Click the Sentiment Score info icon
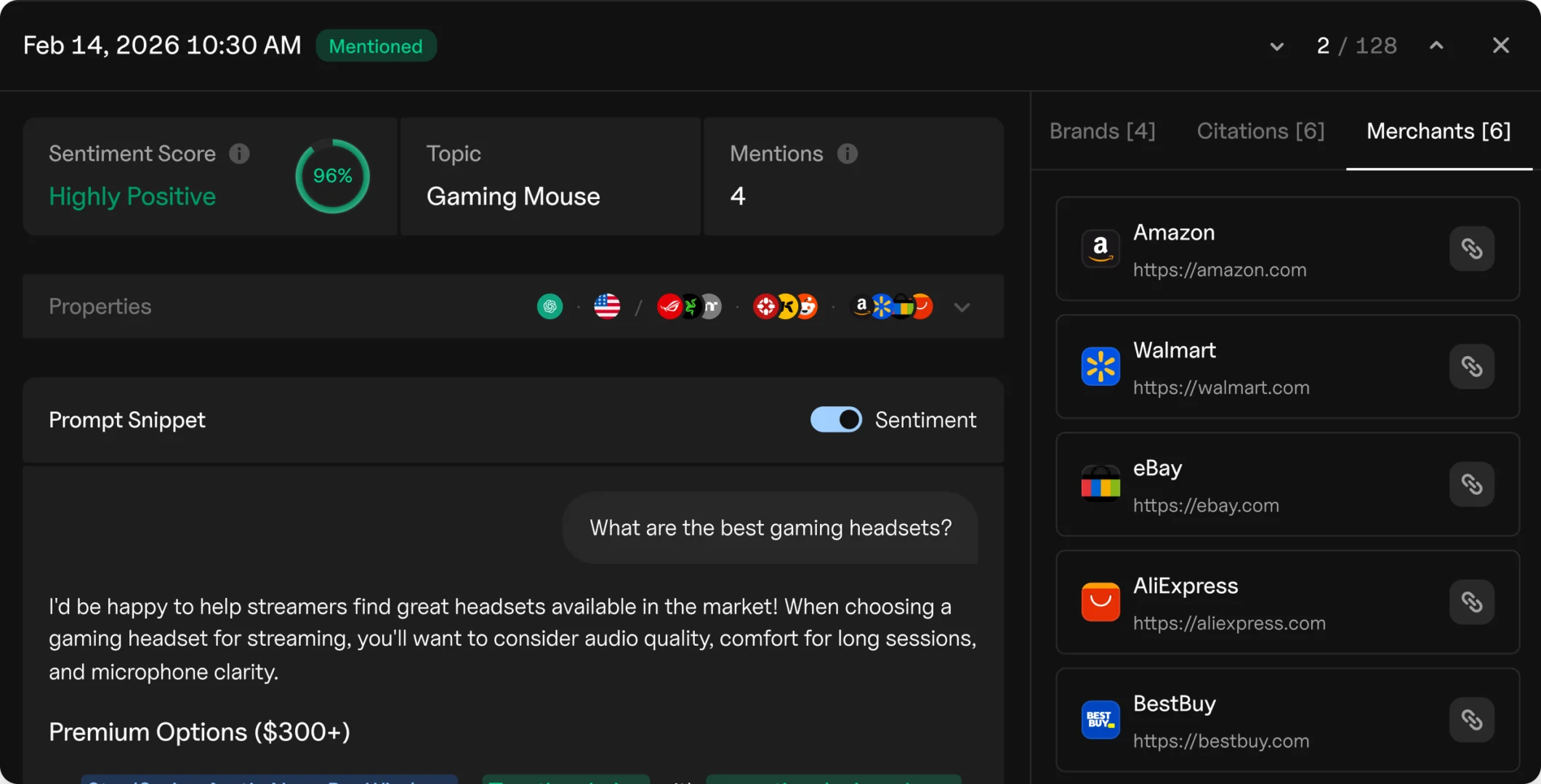1541x784 pixels. pos(239,154)
